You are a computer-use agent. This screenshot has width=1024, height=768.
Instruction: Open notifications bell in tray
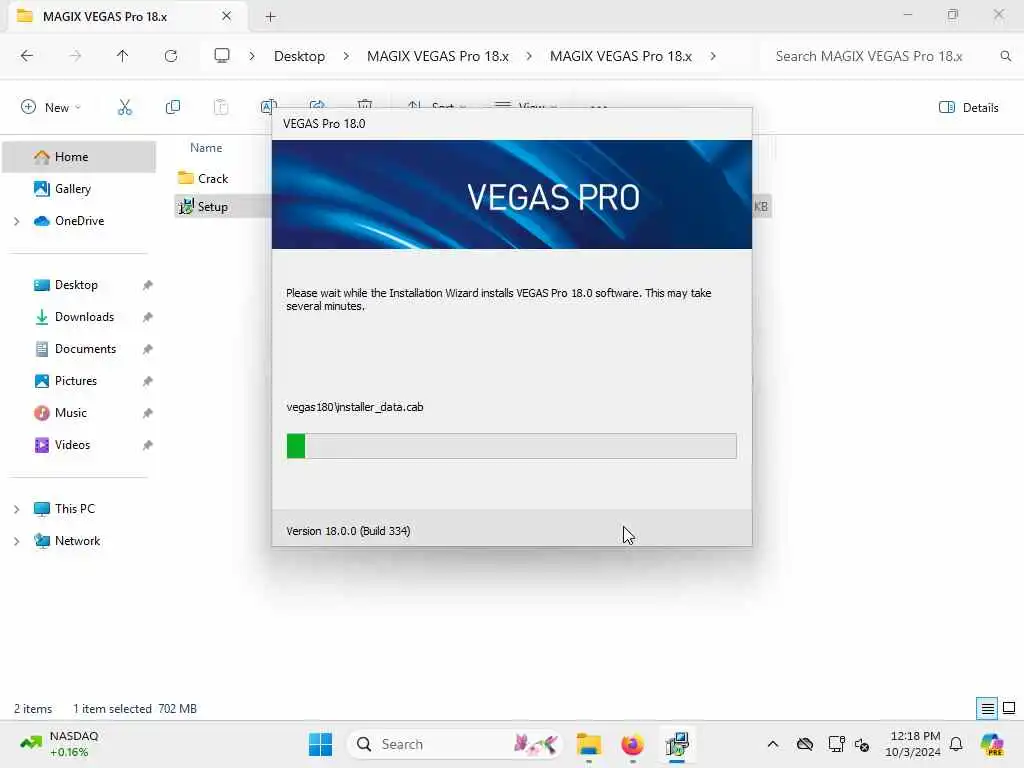956,744
